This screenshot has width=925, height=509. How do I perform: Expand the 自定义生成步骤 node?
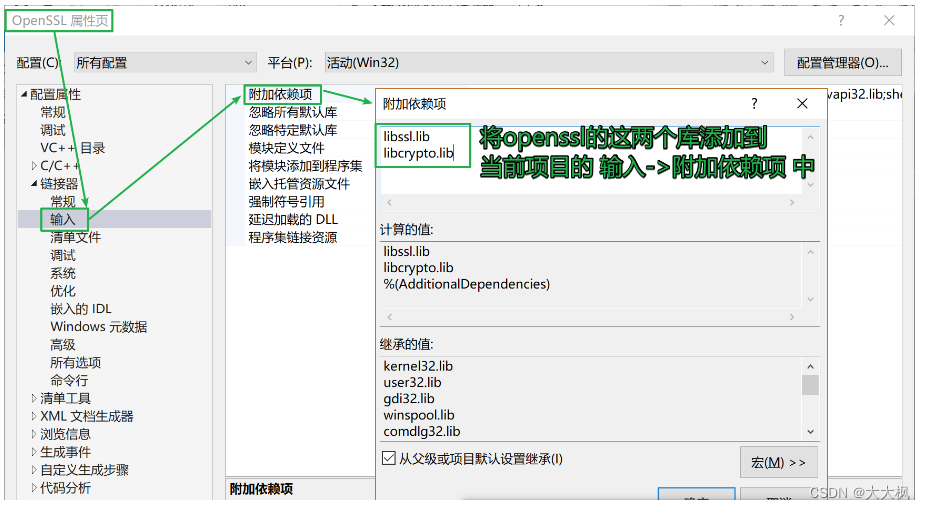tap(34, 470)
